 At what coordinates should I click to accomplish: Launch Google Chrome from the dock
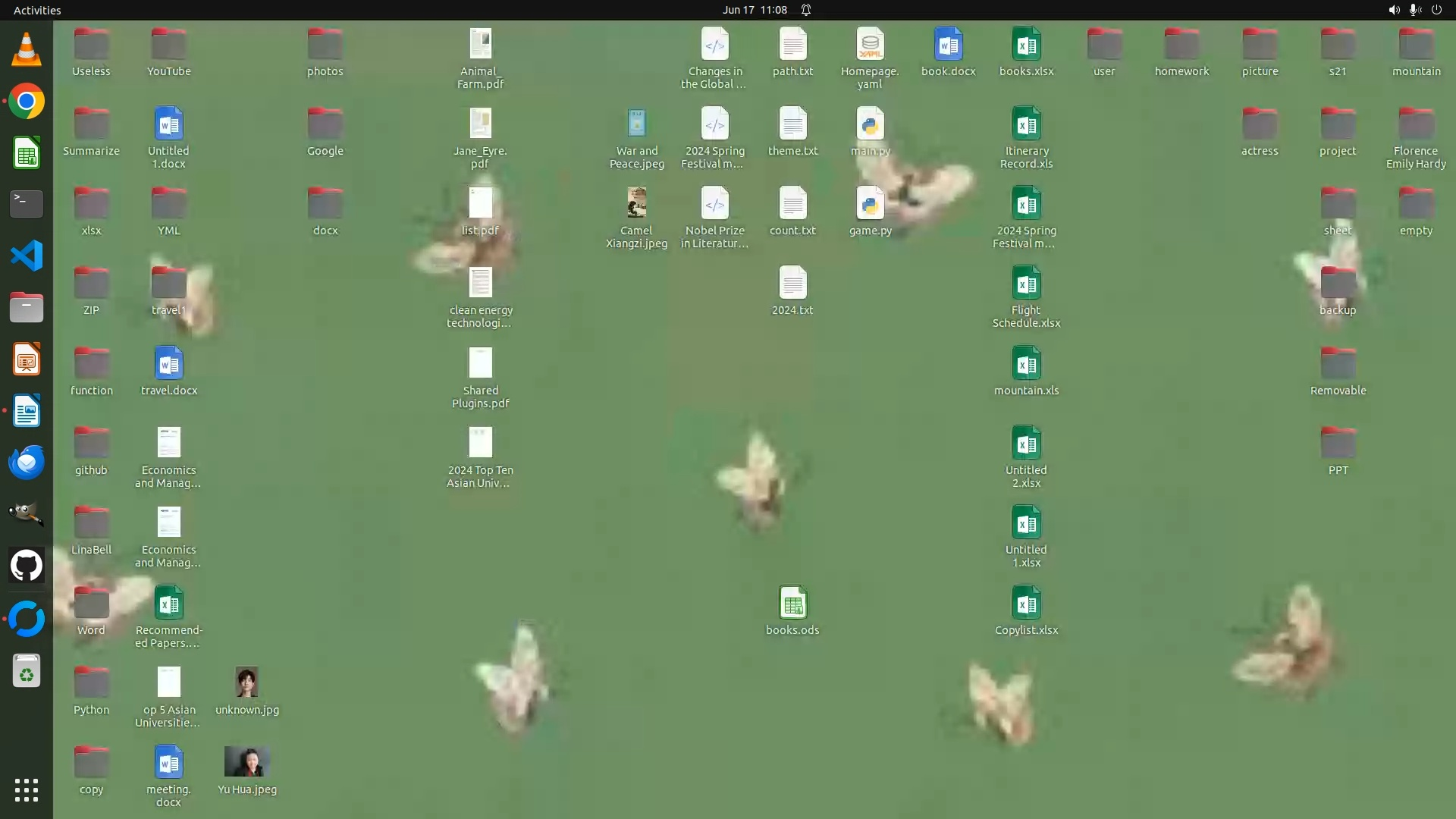tap(26, 101)
